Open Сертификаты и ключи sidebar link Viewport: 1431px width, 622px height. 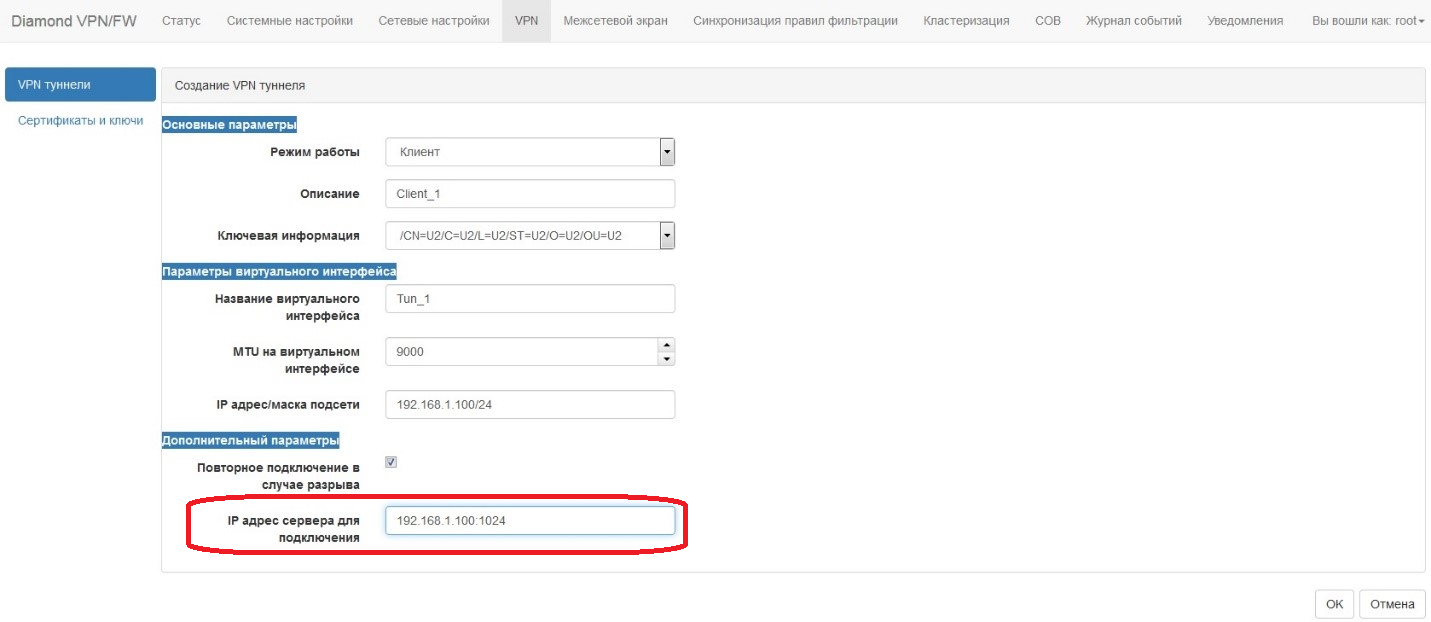[x=80, y=121]
